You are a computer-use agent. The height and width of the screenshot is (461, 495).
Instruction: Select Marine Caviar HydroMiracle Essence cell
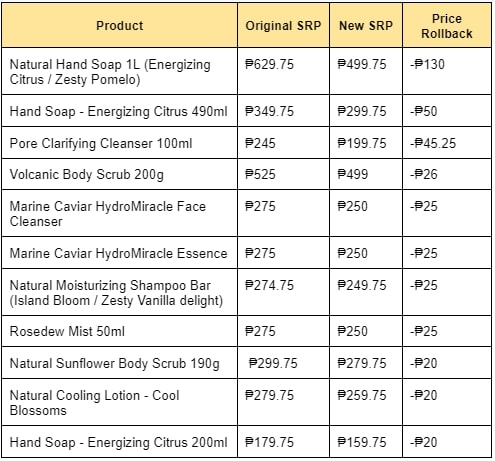[x=119, y=253]
